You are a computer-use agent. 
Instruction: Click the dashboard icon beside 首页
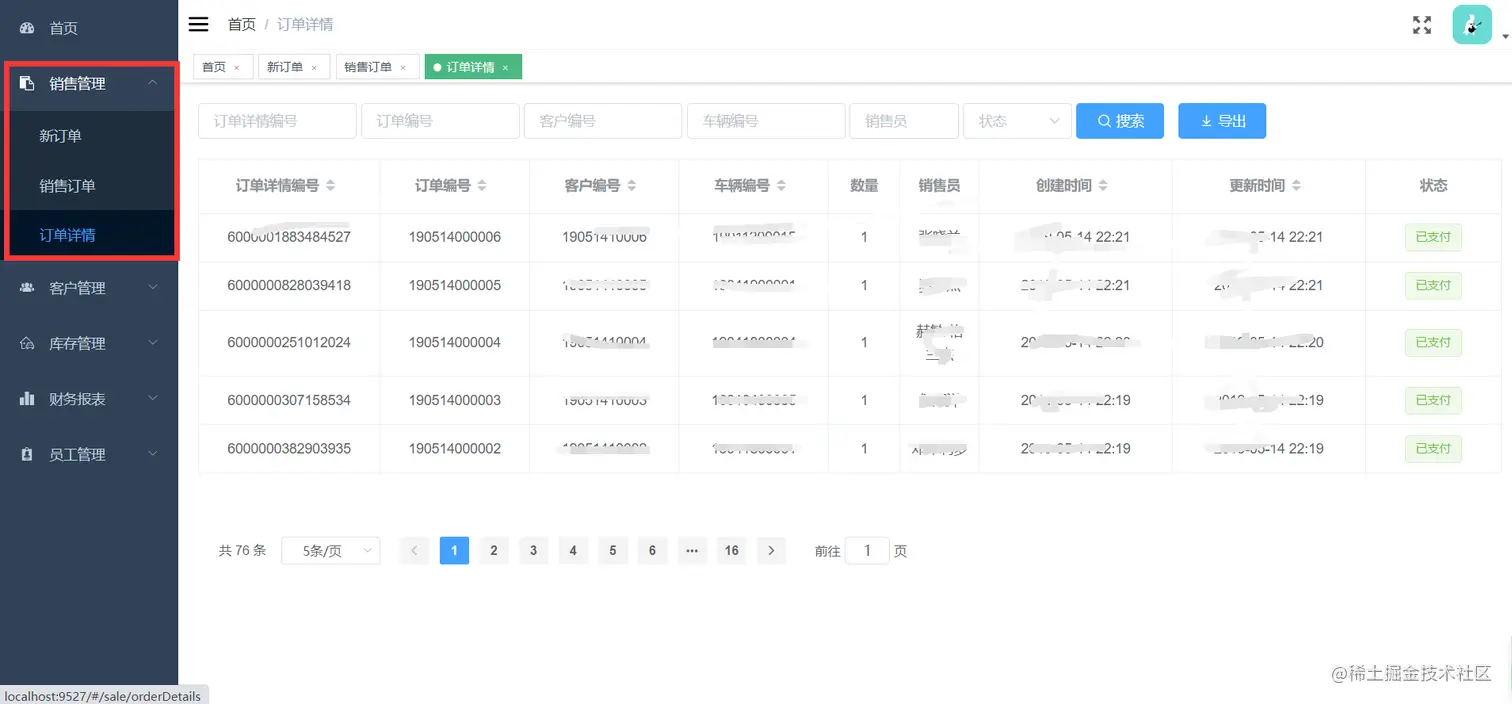click(27, 28)
